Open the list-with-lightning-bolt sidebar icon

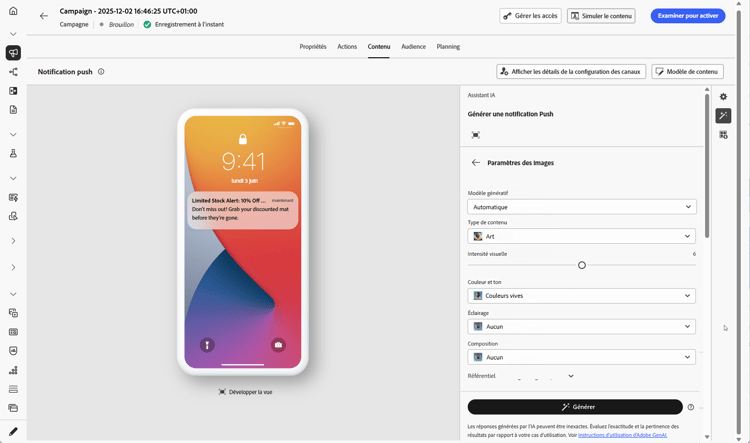(13, 197)
